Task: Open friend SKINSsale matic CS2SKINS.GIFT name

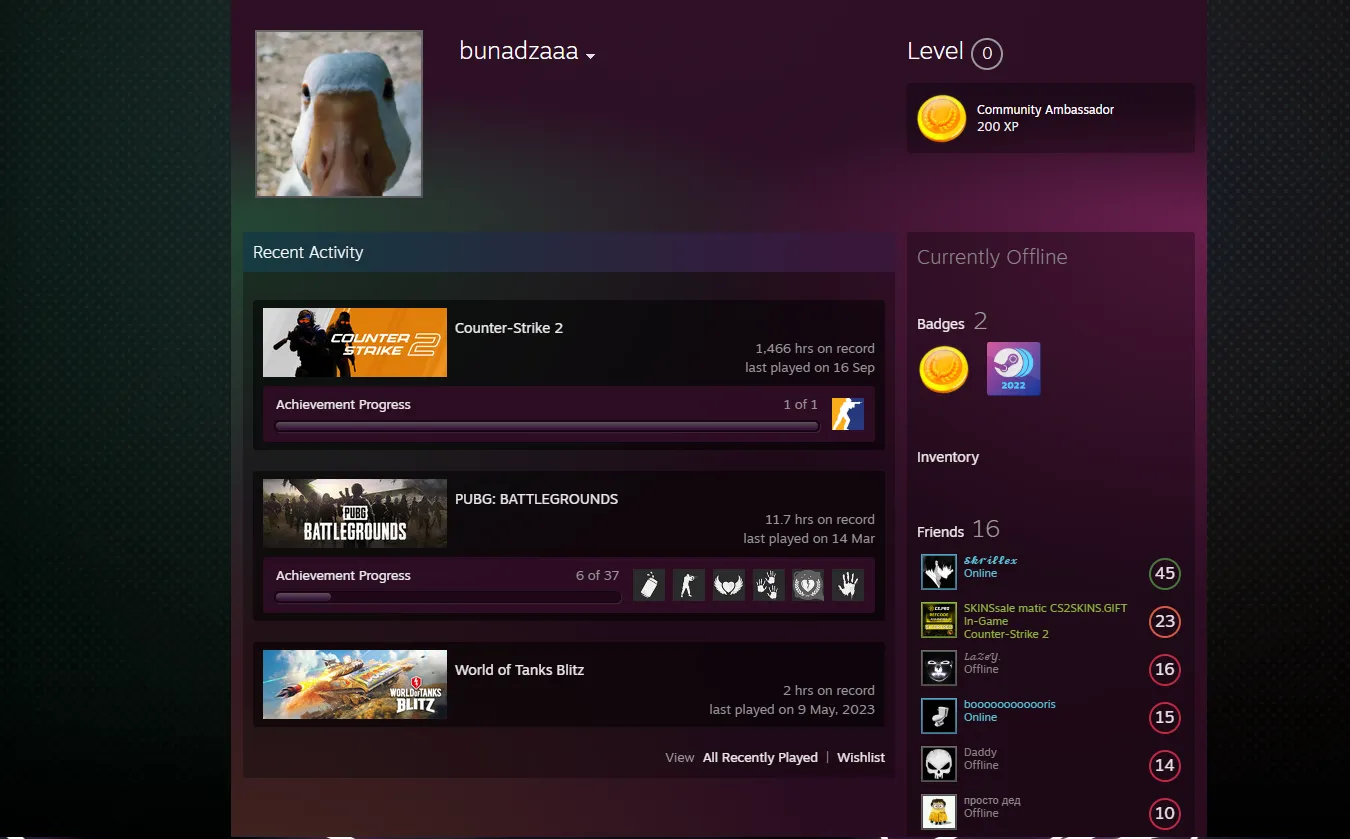Action: pos(1045,608)
